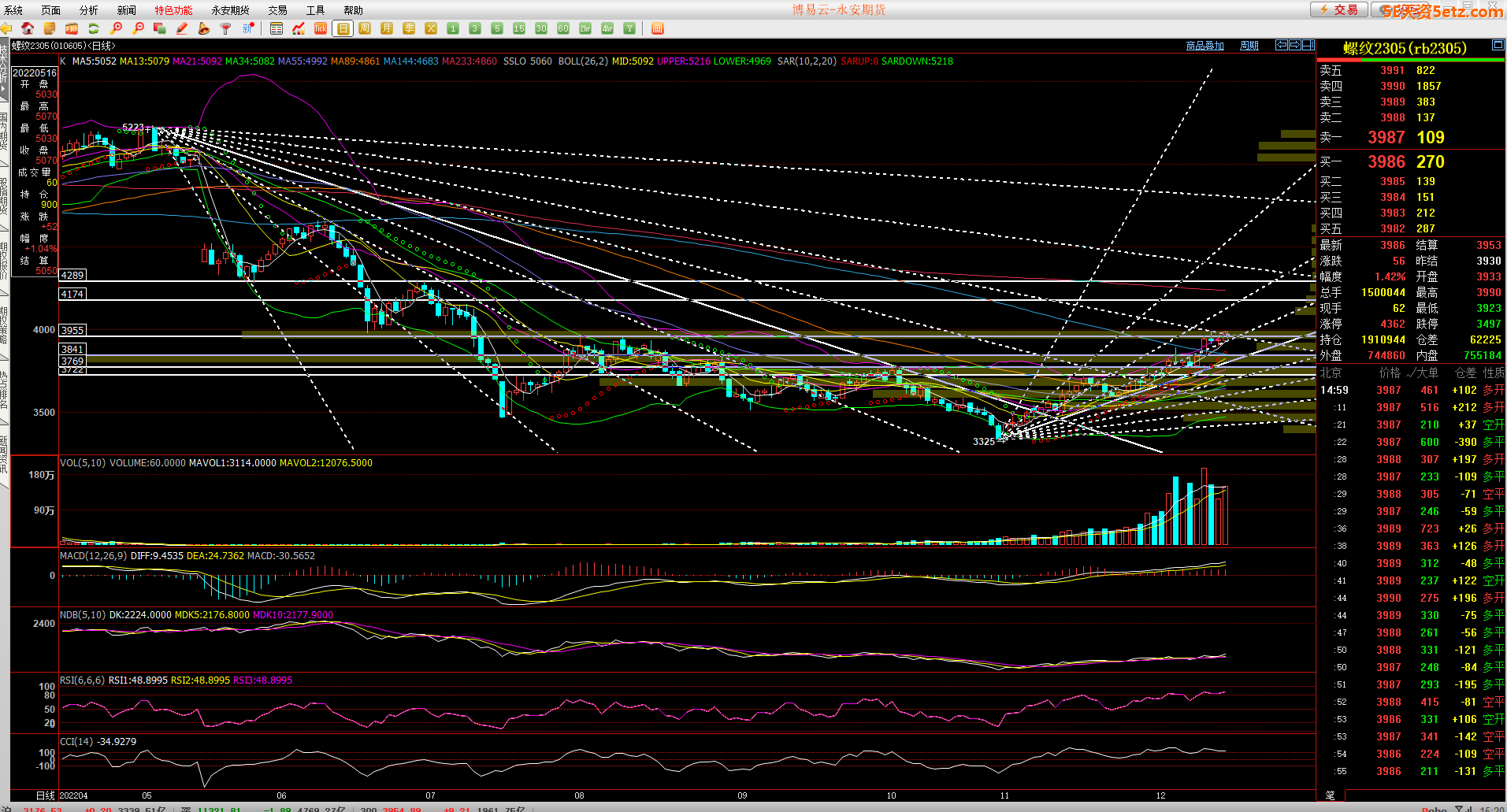Toggle the side panel layout icon
Screen dimensions: 1507x812
(1308, 45)
